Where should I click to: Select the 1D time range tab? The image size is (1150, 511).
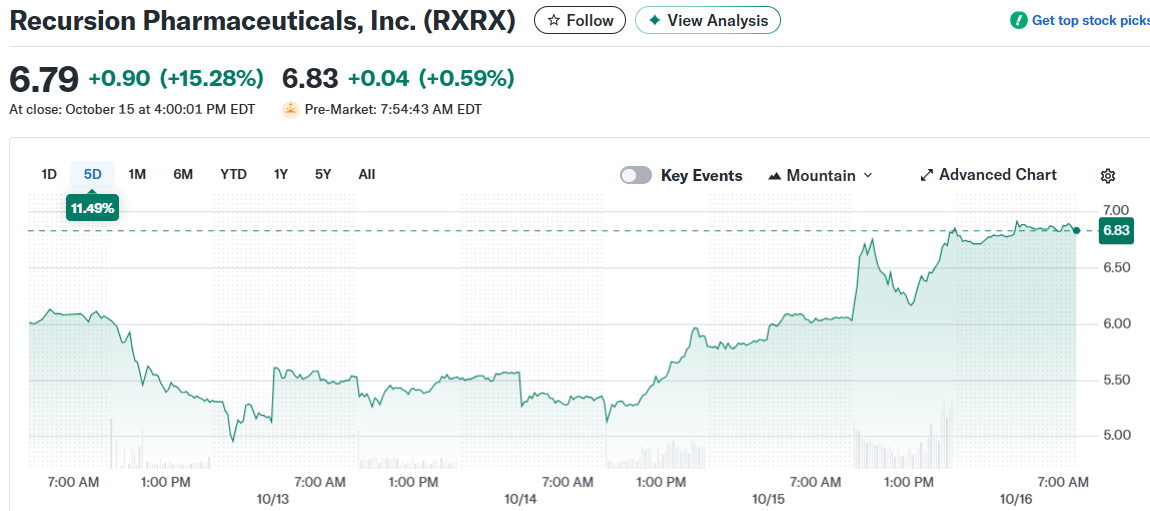click(49, 174)
